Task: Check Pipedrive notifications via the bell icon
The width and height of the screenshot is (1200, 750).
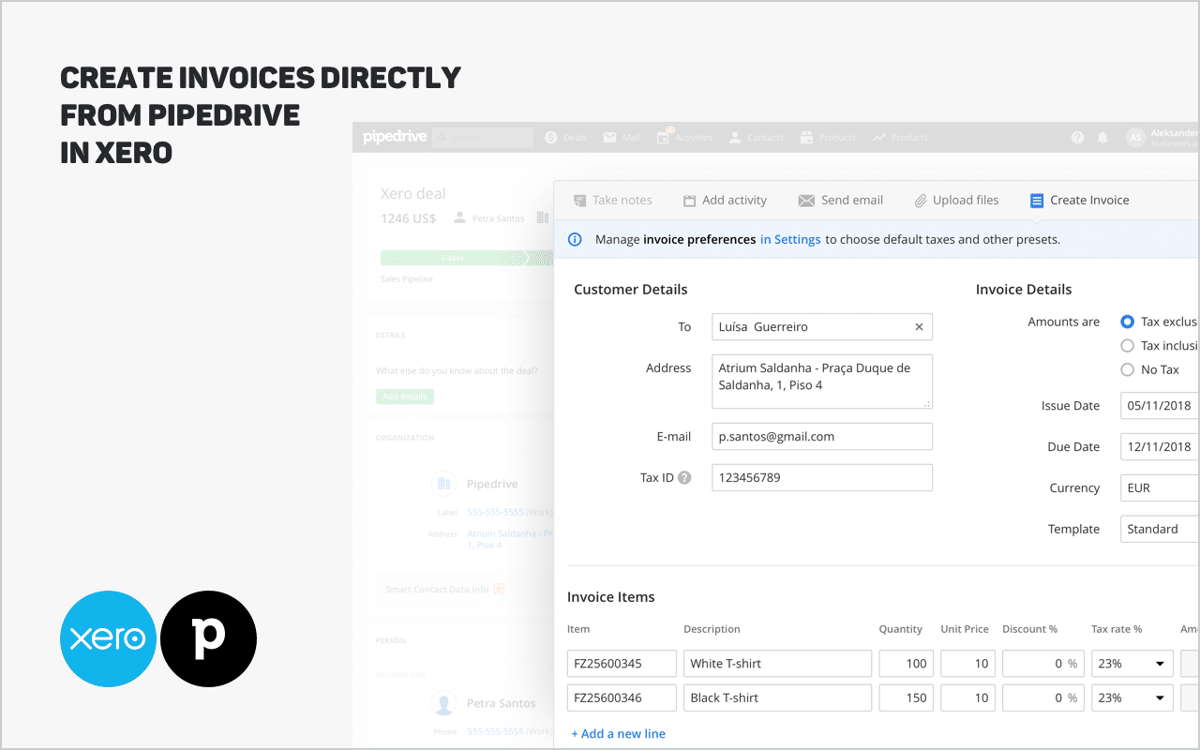Action: pos(1102,137)
